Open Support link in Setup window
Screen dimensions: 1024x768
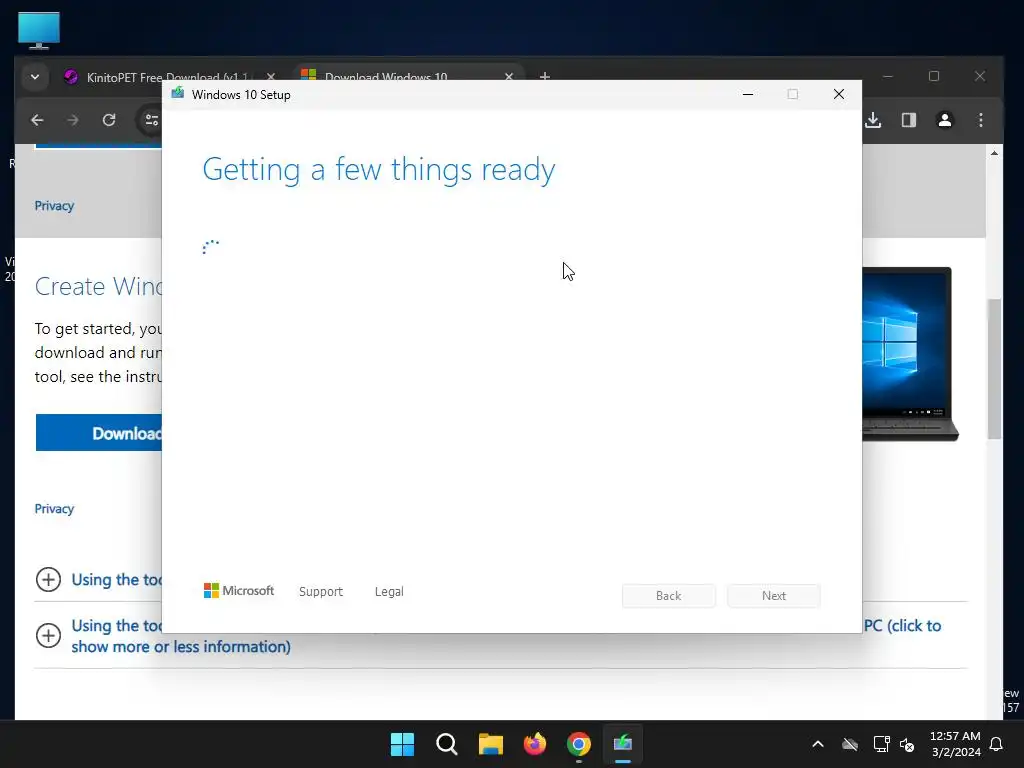321,592
